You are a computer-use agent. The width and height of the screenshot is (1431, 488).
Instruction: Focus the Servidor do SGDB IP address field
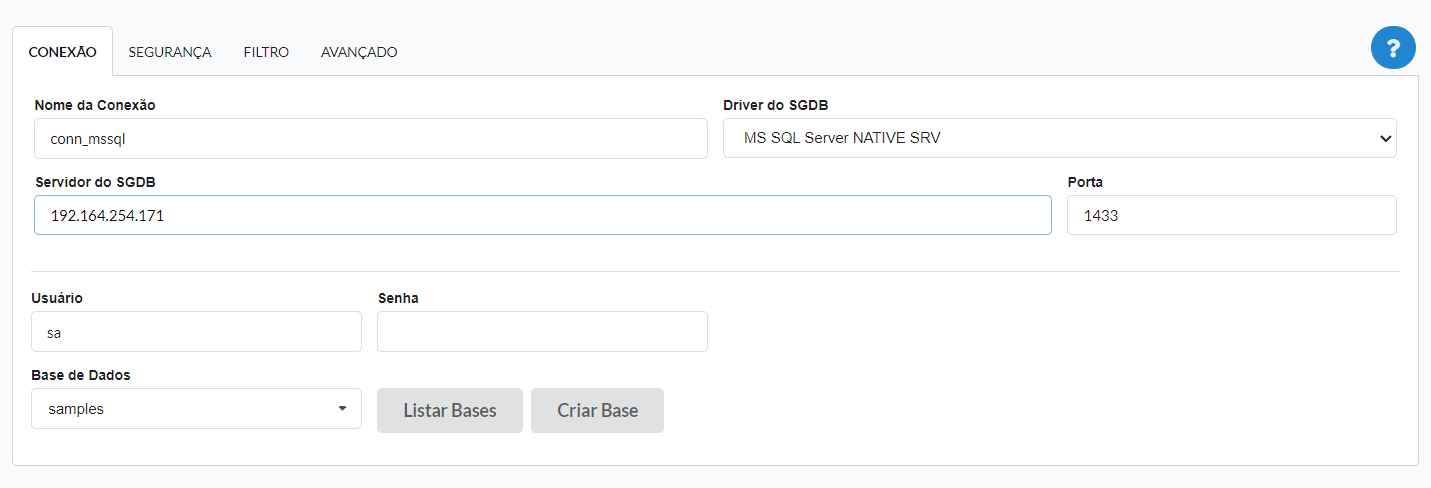click(x=542, y=215)
